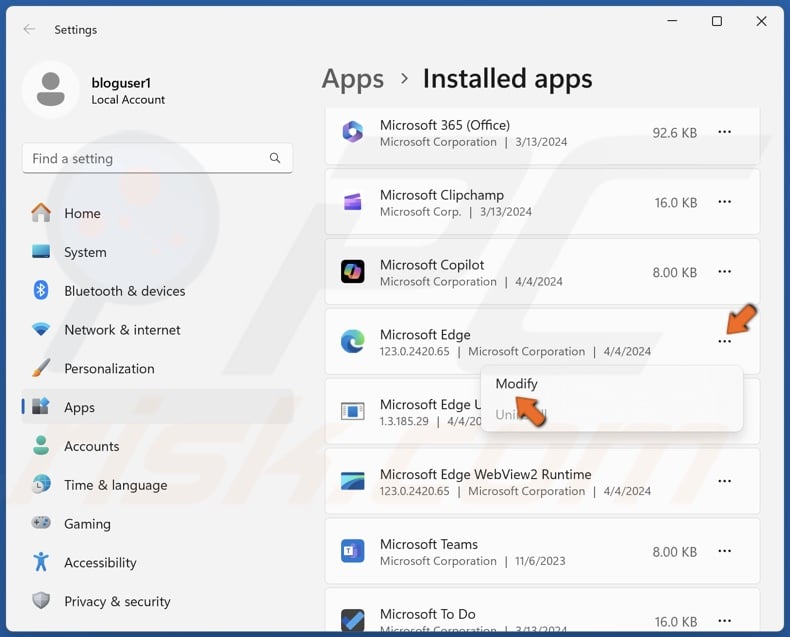Open more options for Microsoft Edge

pos(724,342)
